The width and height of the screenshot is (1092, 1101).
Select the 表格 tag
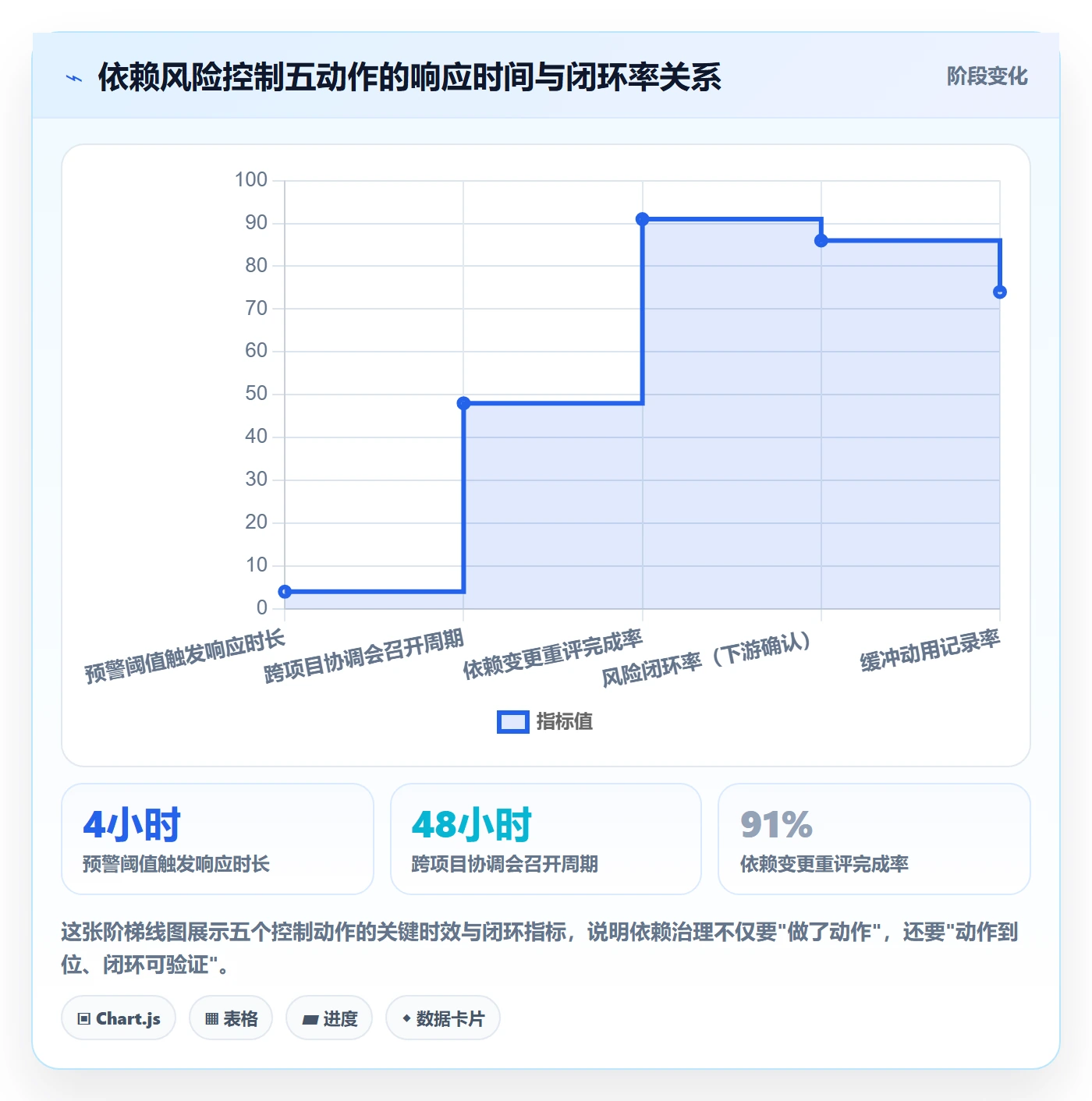coord(231,1018)
